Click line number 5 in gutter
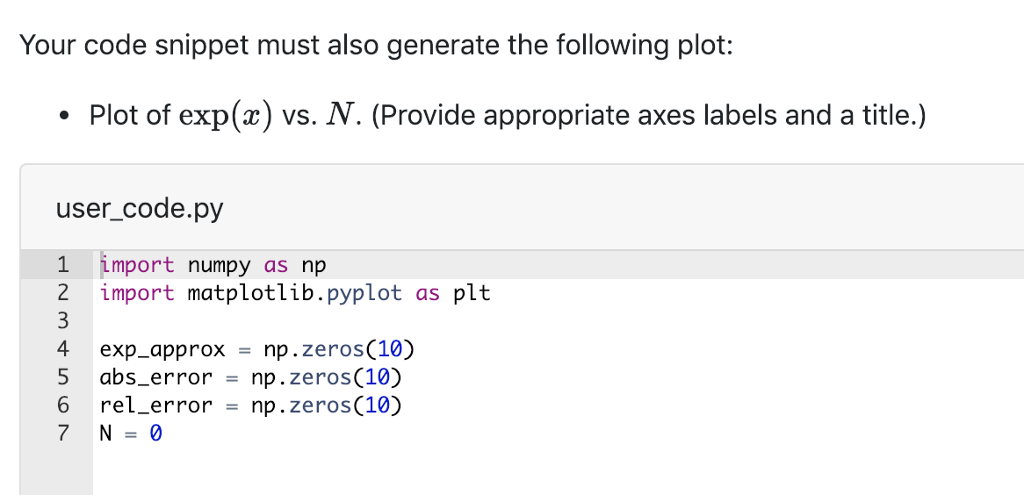1024x495 pixels. coord(62,378)
